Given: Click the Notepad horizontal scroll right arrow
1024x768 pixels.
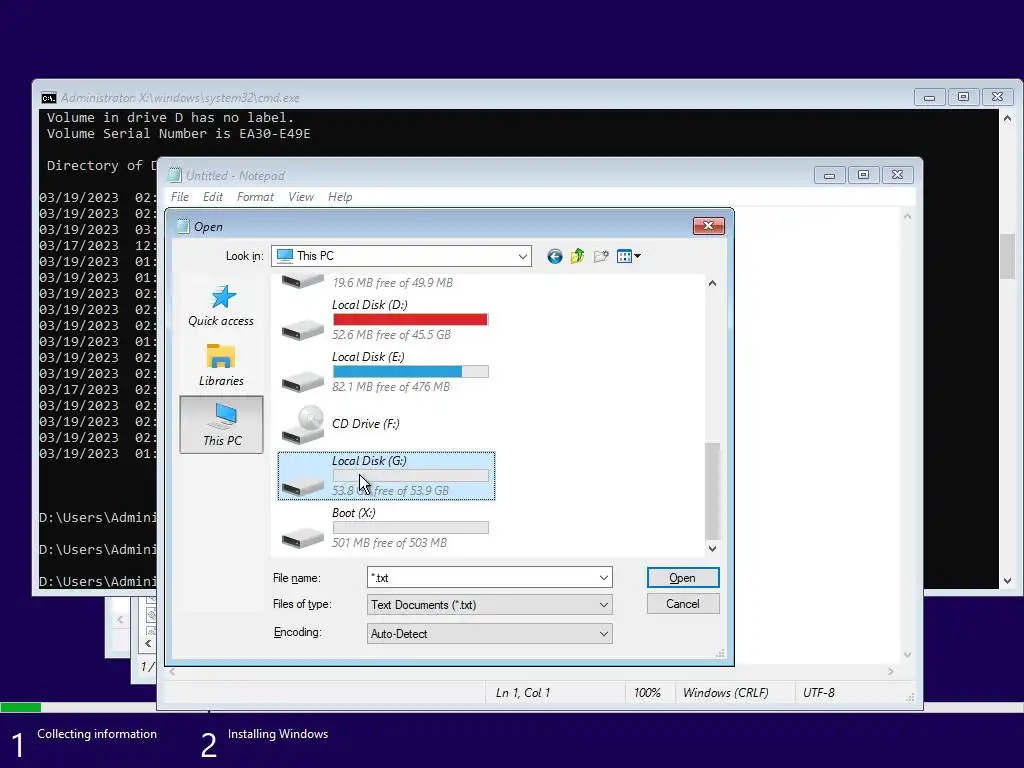Looking at the screenshot, I should click(x=891, y=671).
